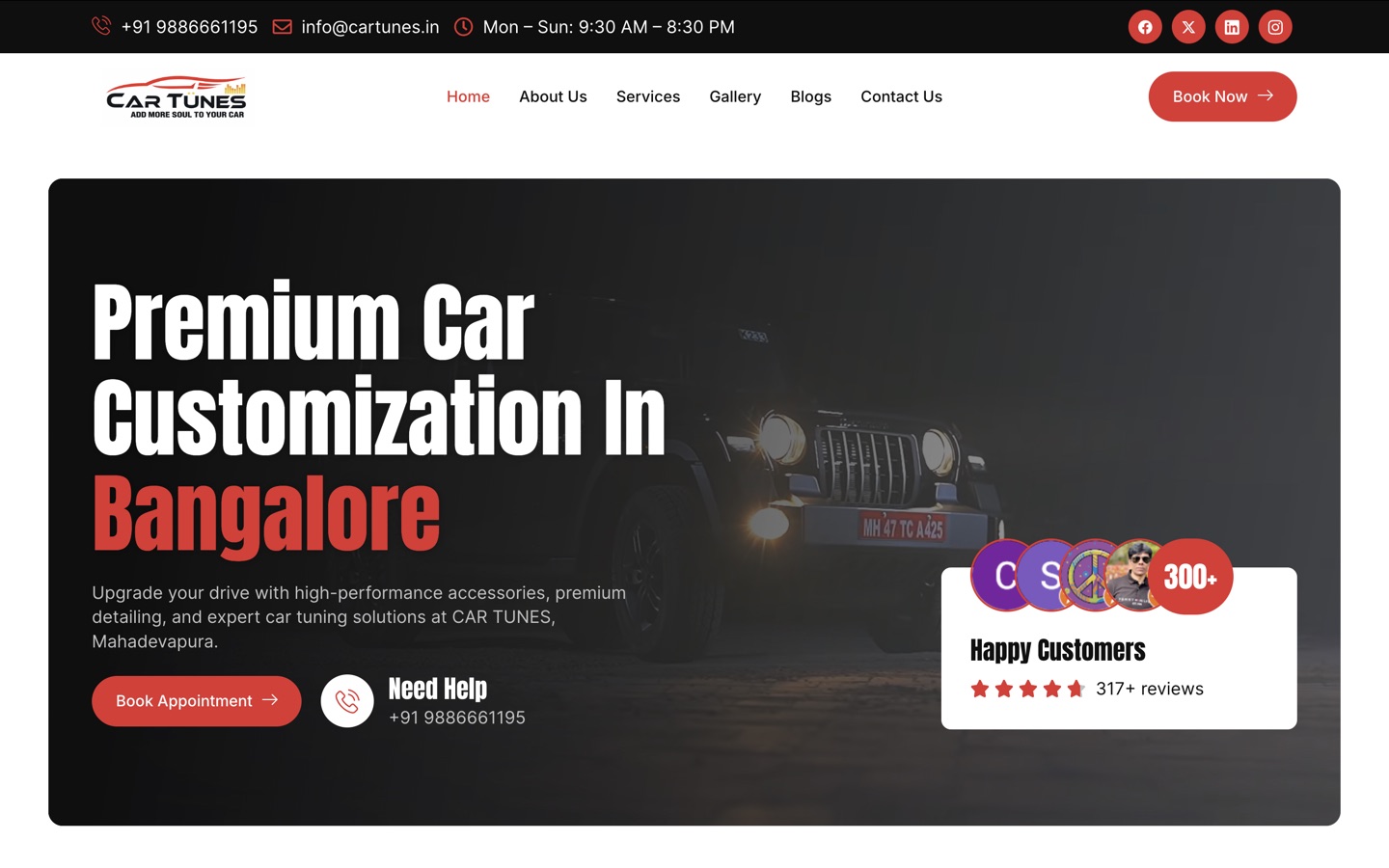
Task: Click the phone icon in top bar
Action: pos(101,26)
